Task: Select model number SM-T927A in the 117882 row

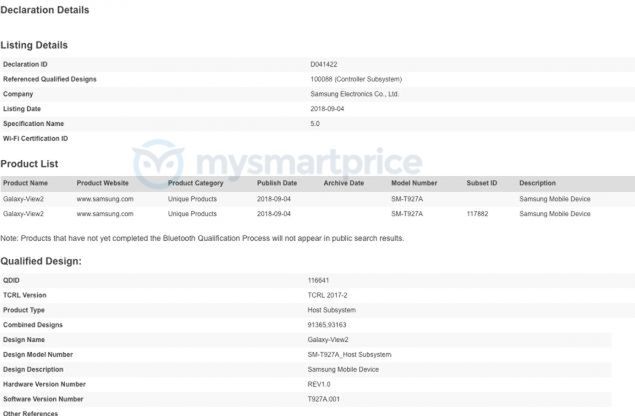Action: click(407, 214)
